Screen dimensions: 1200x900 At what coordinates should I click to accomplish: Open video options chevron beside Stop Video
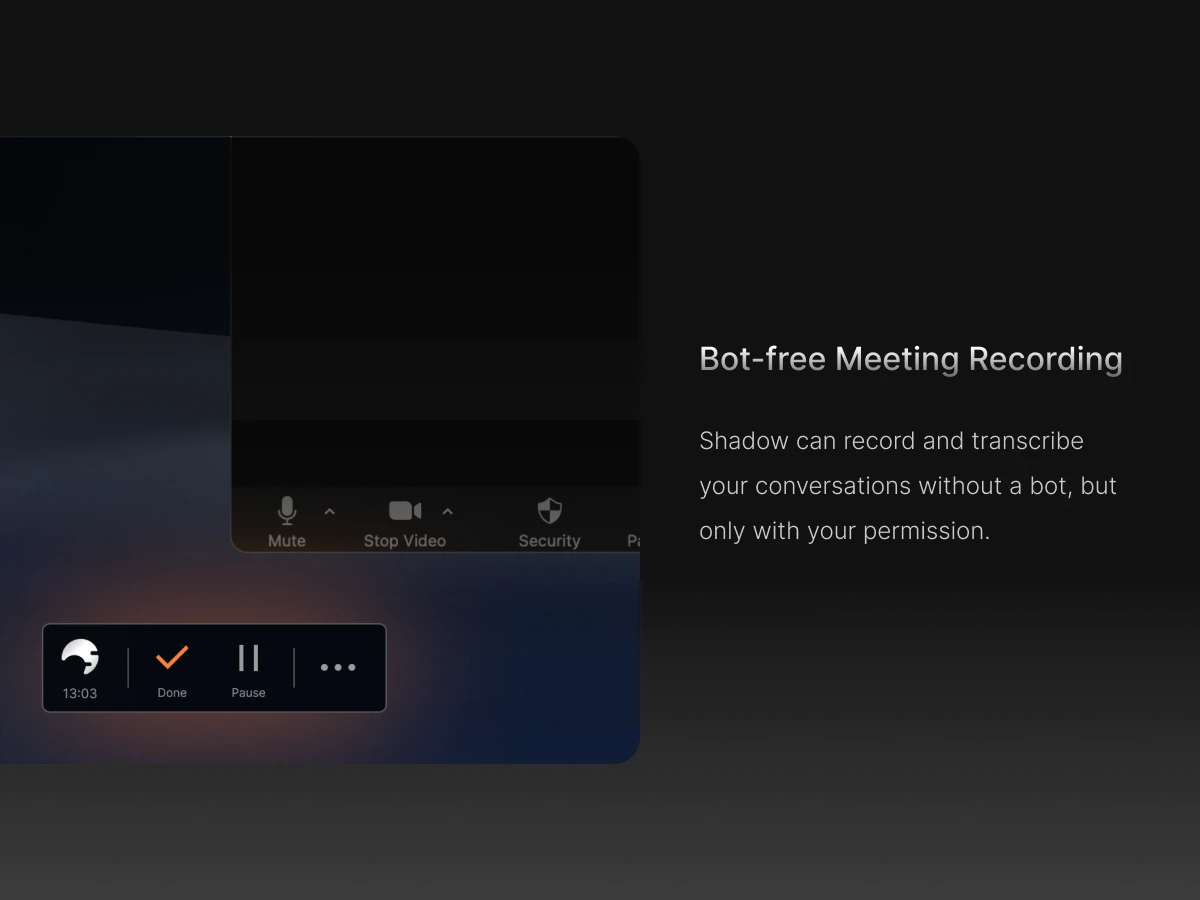pyautogui.click(x=448, y=512)
